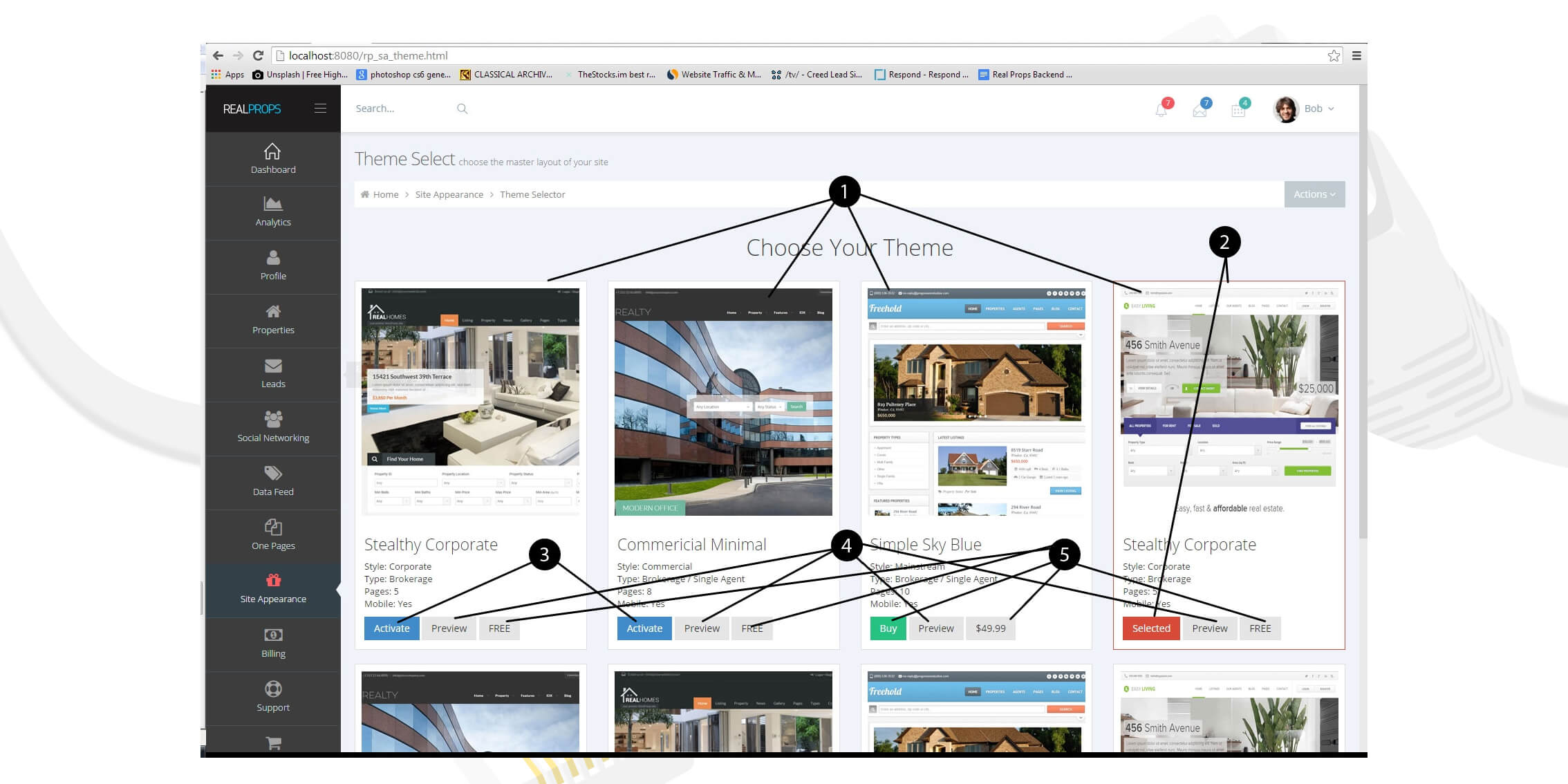Screen dimensions: 1568x784
Task: Bookmark page with star icon
Action: [1334, 56]
